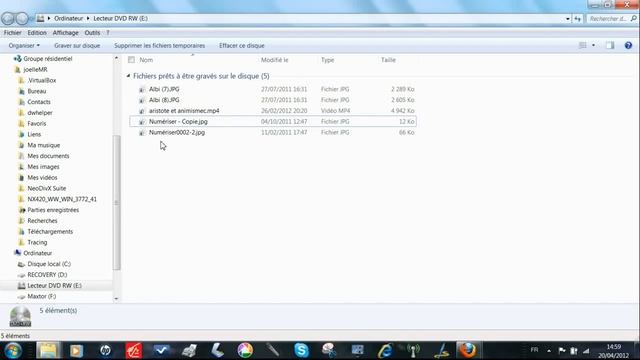Sort by the Taille column header
Image resolution: width=640 pixels, height=360 pixels.
coord(388,60)
